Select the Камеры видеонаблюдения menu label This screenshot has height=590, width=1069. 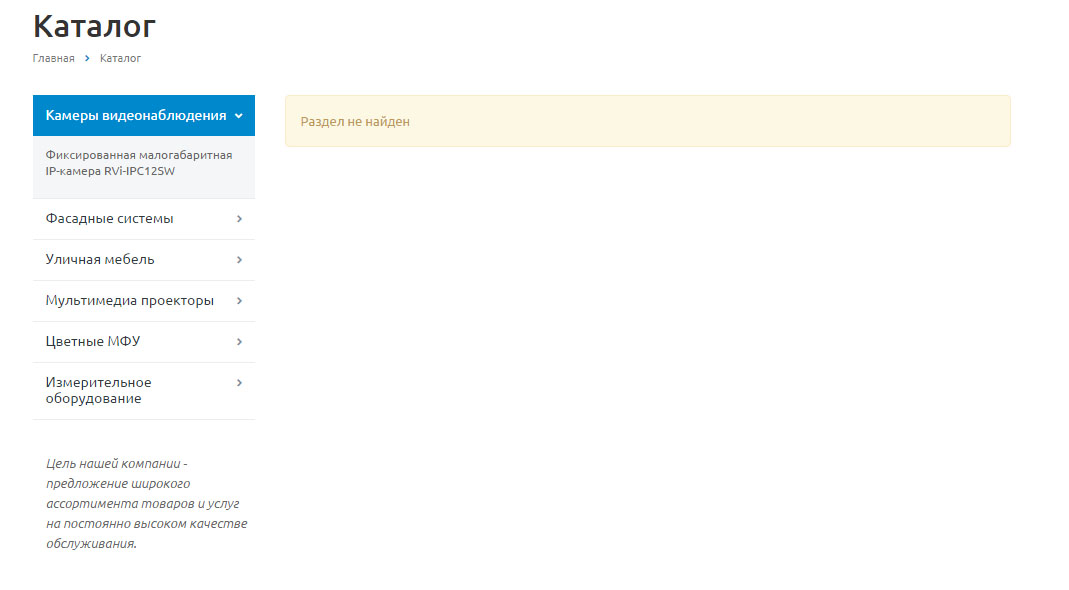[136, 116]
